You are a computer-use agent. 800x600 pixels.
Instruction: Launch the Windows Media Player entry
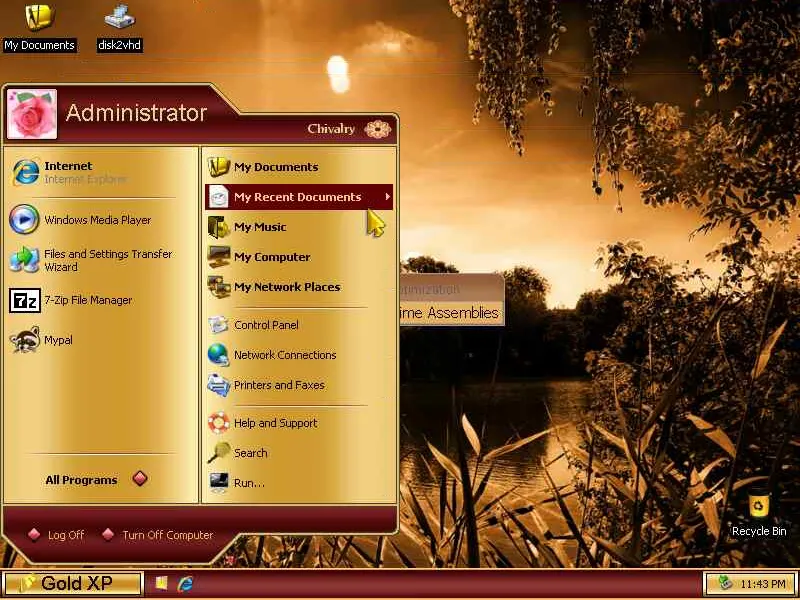pos(101,220)
